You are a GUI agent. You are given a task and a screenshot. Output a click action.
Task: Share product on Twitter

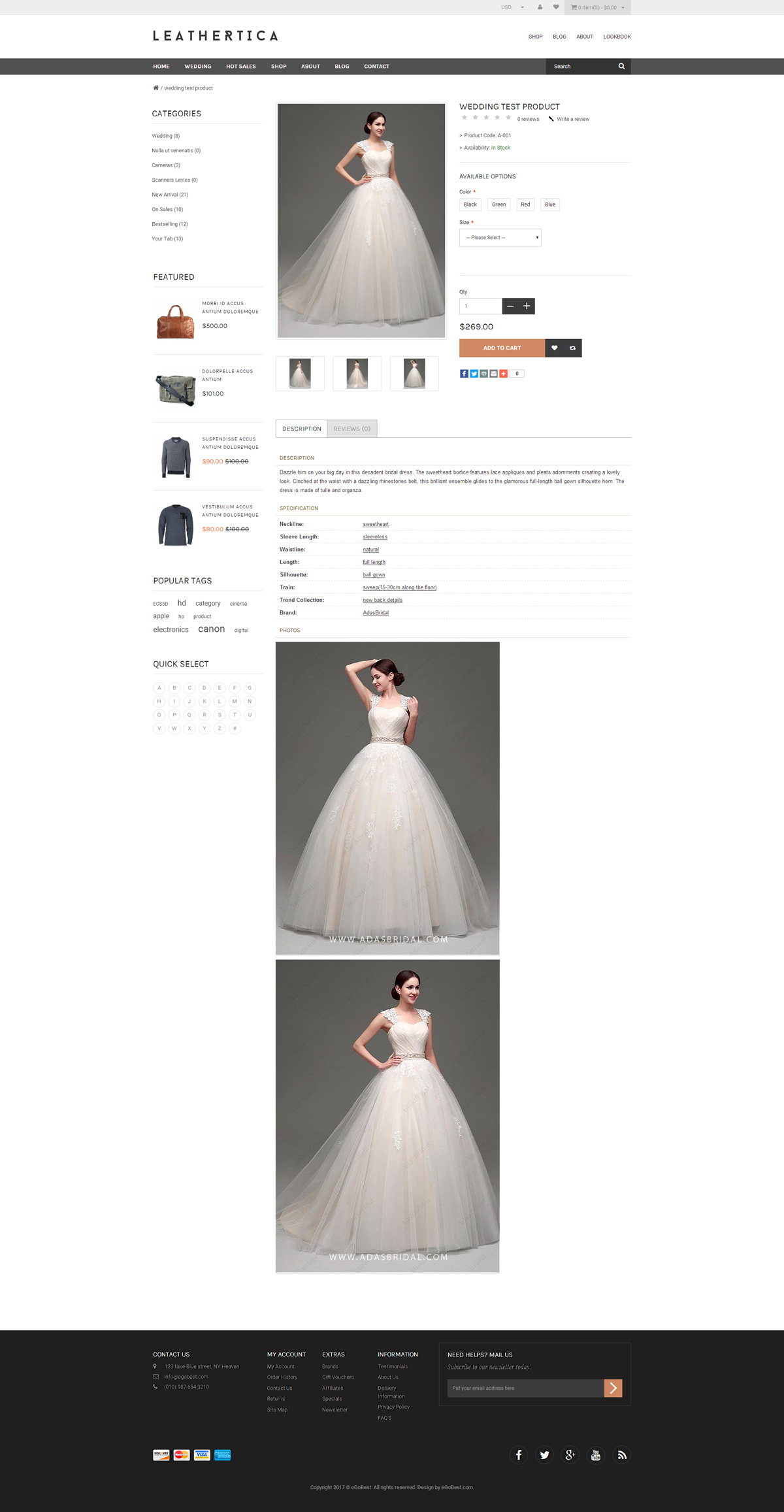[474, 374]
